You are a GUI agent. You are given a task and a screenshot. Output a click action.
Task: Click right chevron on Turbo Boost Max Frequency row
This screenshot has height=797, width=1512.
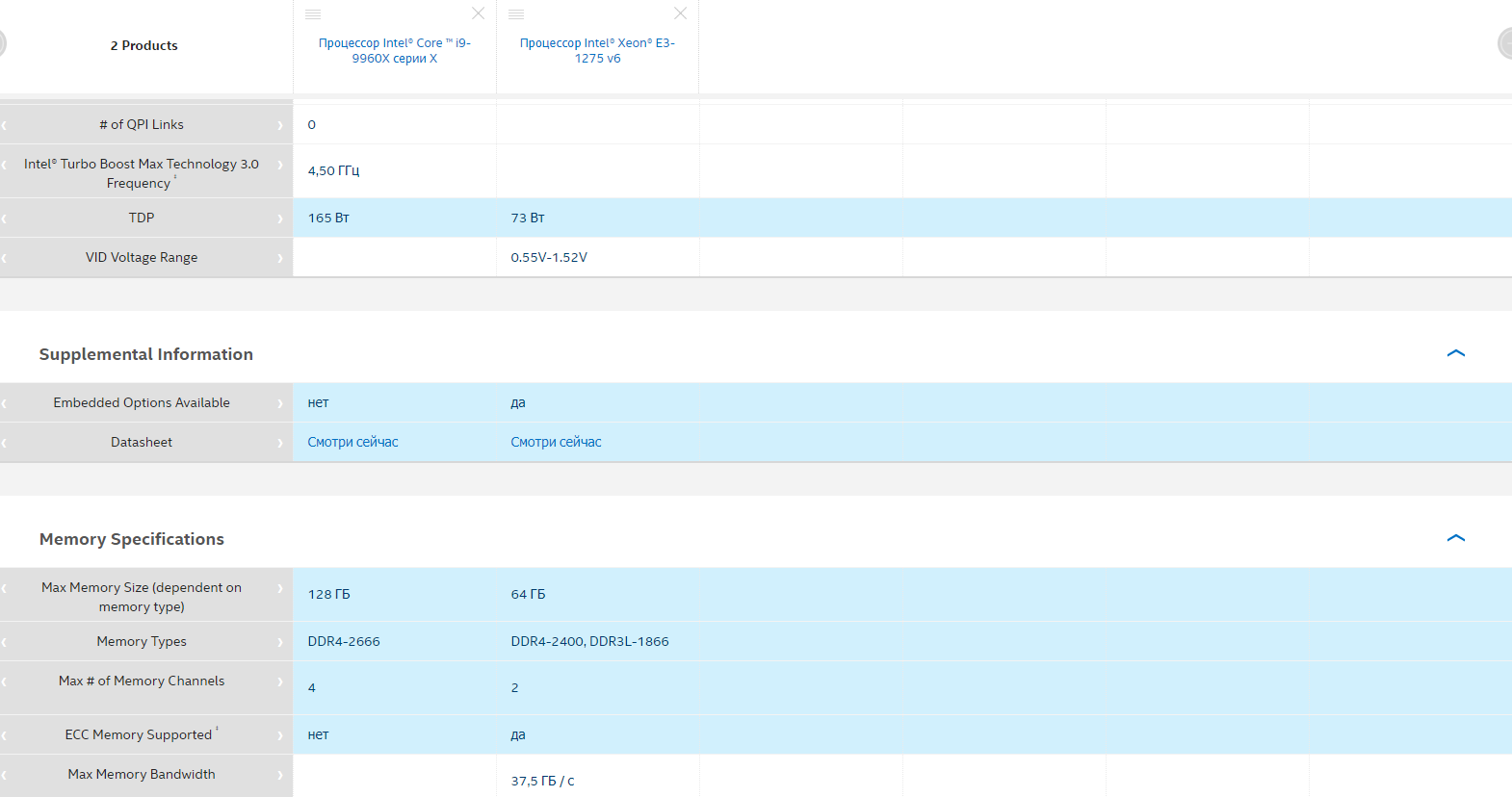point(280,165)
